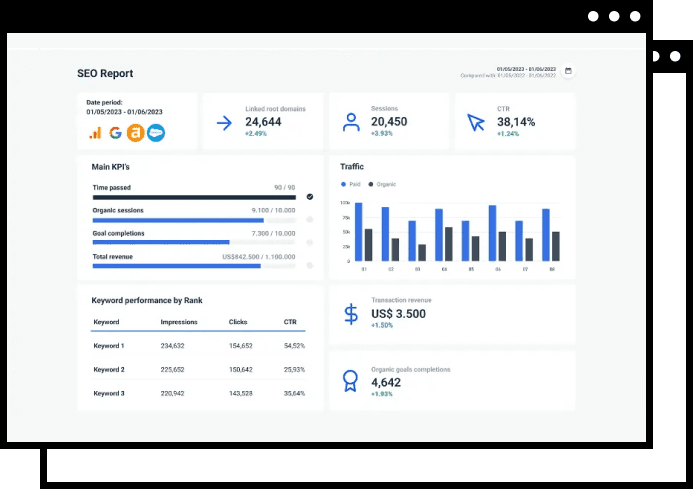Toggle the Organic series in Traffic legend

[380, 184]
